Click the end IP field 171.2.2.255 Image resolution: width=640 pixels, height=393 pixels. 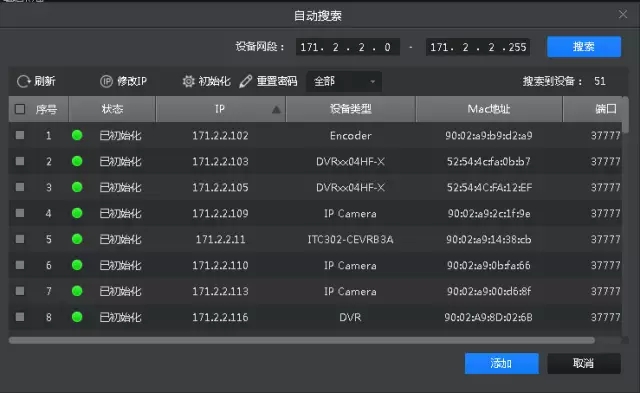[x=478, y=47]
